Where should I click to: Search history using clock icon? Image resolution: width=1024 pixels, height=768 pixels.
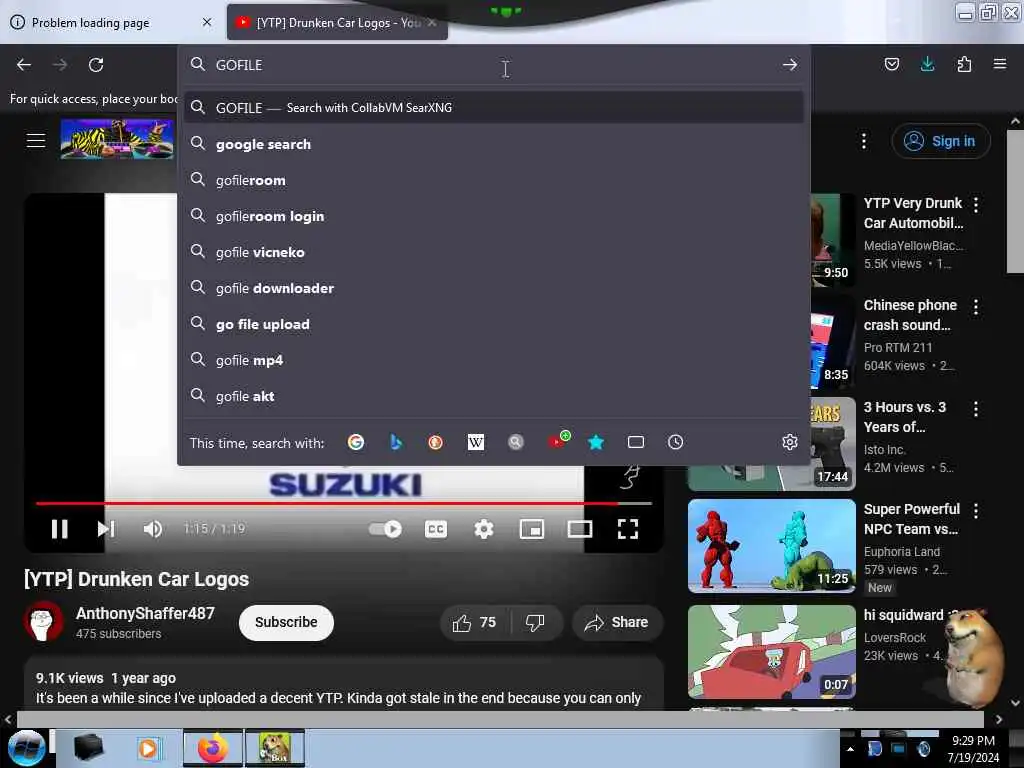pyautogui.click(x=675, y=442)
